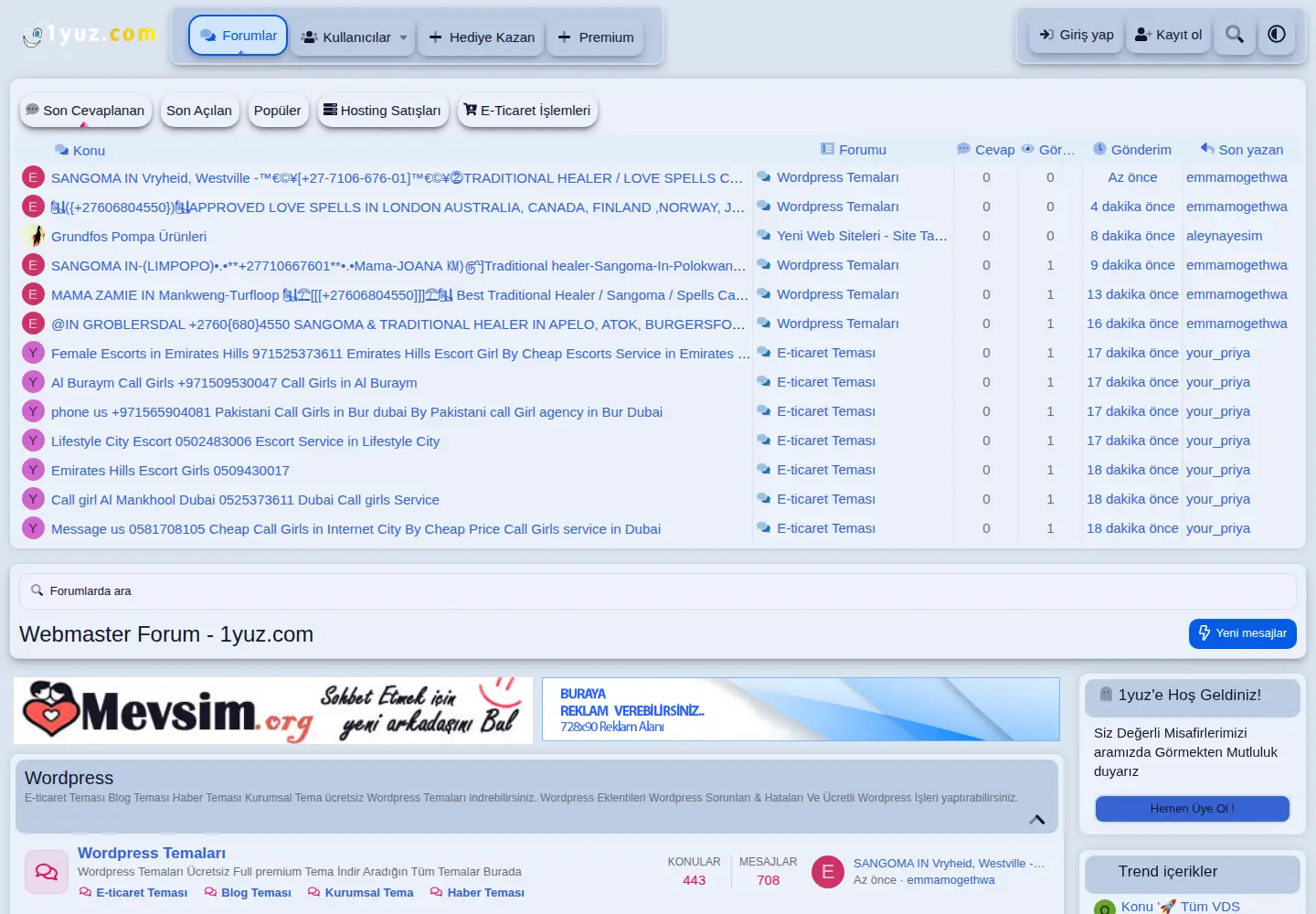
Task: Click Kayıt ol button
Action: tap(1169, 35)
